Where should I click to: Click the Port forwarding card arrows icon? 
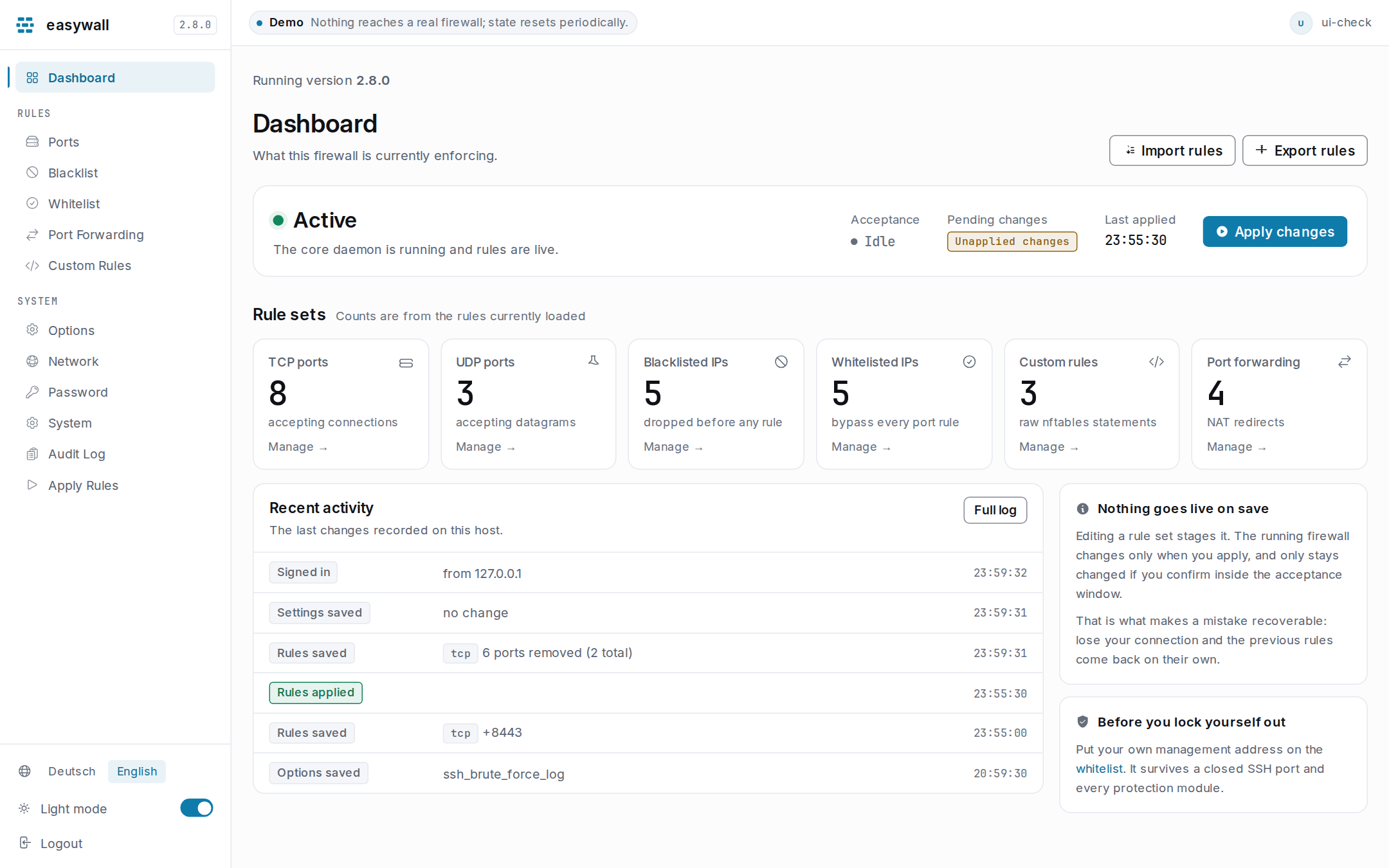[x=1345, y=362]
